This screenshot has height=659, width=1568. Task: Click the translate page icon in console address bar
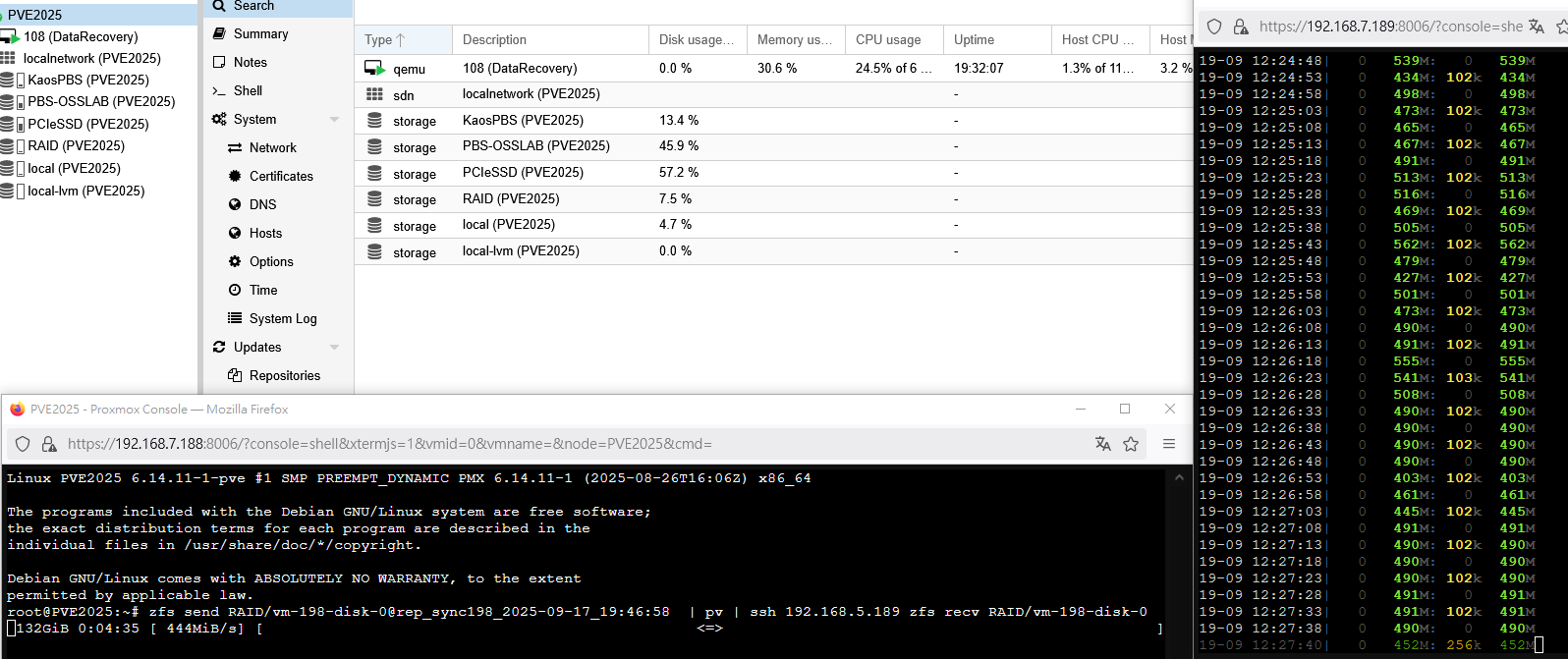pos(1102,444)
